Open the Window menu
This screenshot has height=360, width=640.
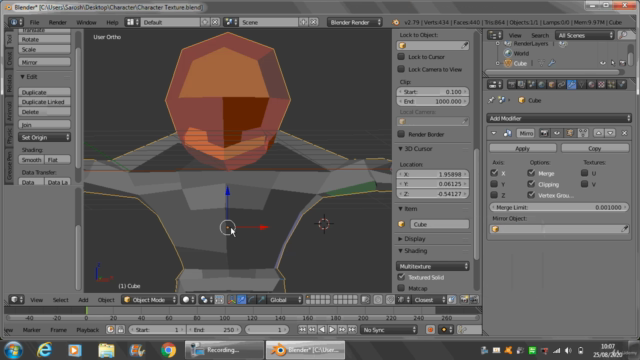click(x=86, y=22)
